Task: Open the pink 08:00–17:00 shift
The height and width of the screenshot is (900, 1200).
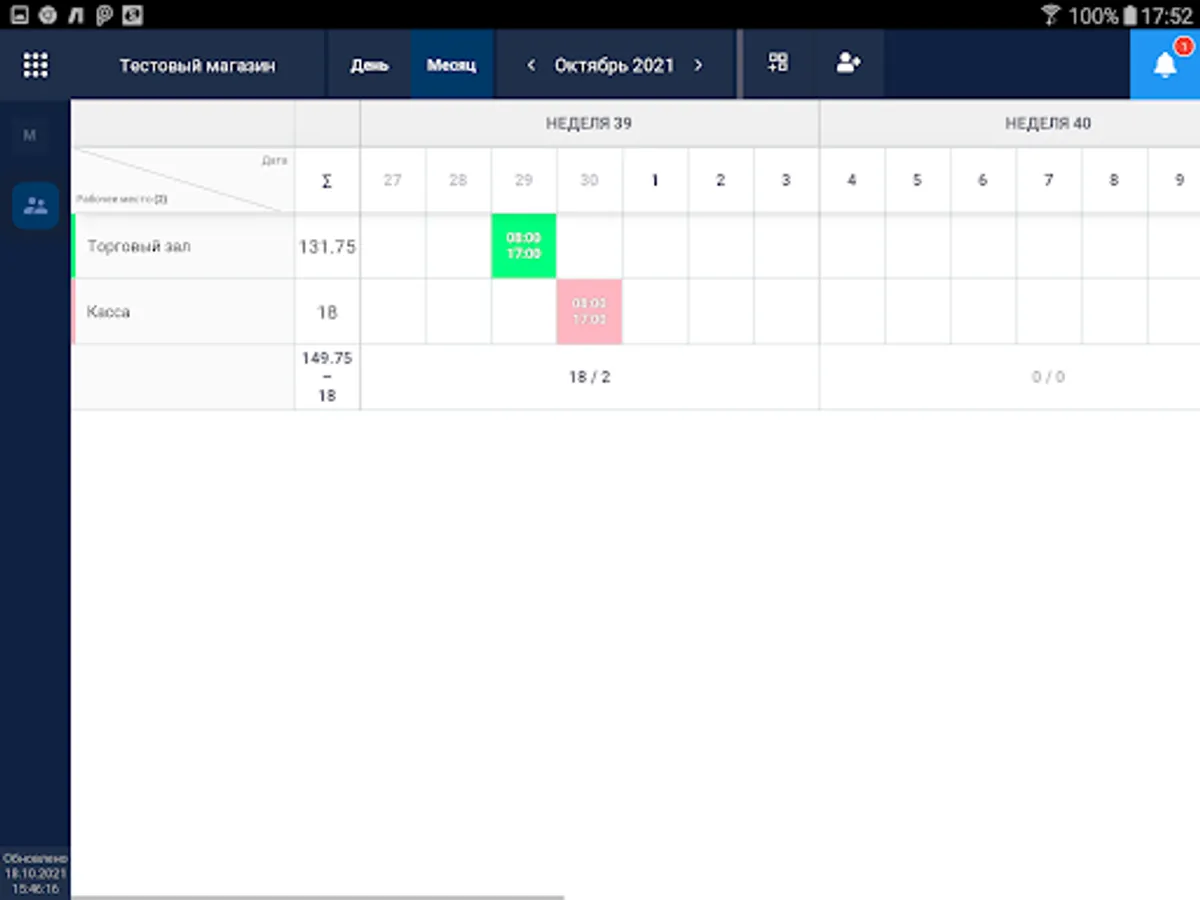Action: (589, 312)
